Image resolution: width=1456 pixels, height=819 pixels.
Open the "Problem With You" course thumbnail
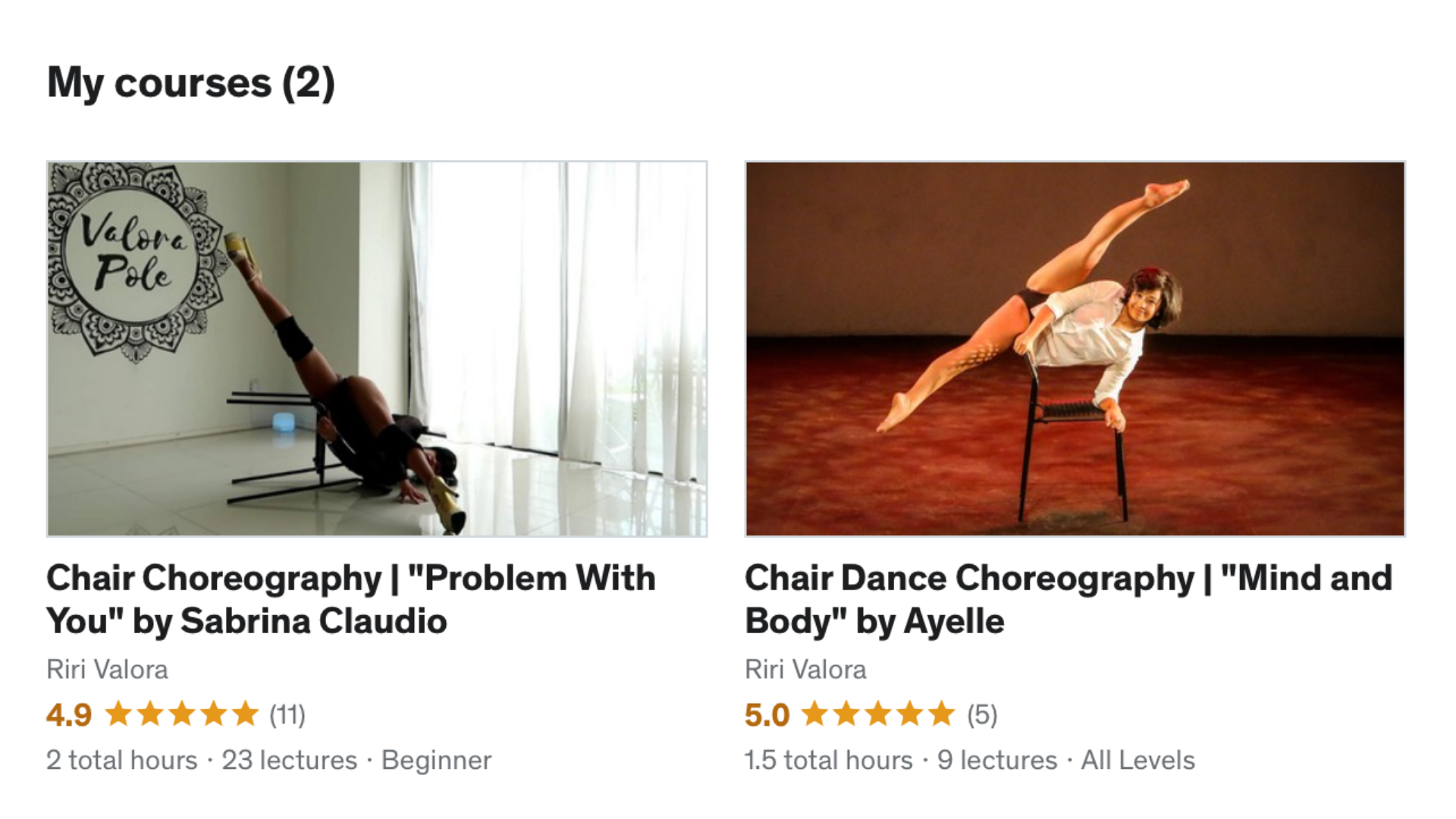click(377, 349)
